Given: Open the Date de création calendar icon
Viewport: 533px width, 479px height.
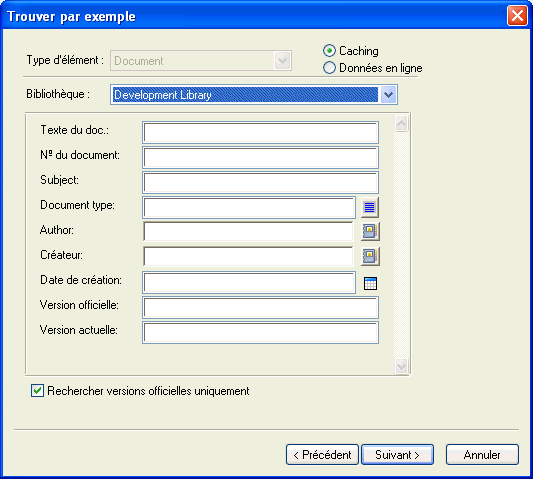Looking at the screenshot, I should [x=370, y=283].
